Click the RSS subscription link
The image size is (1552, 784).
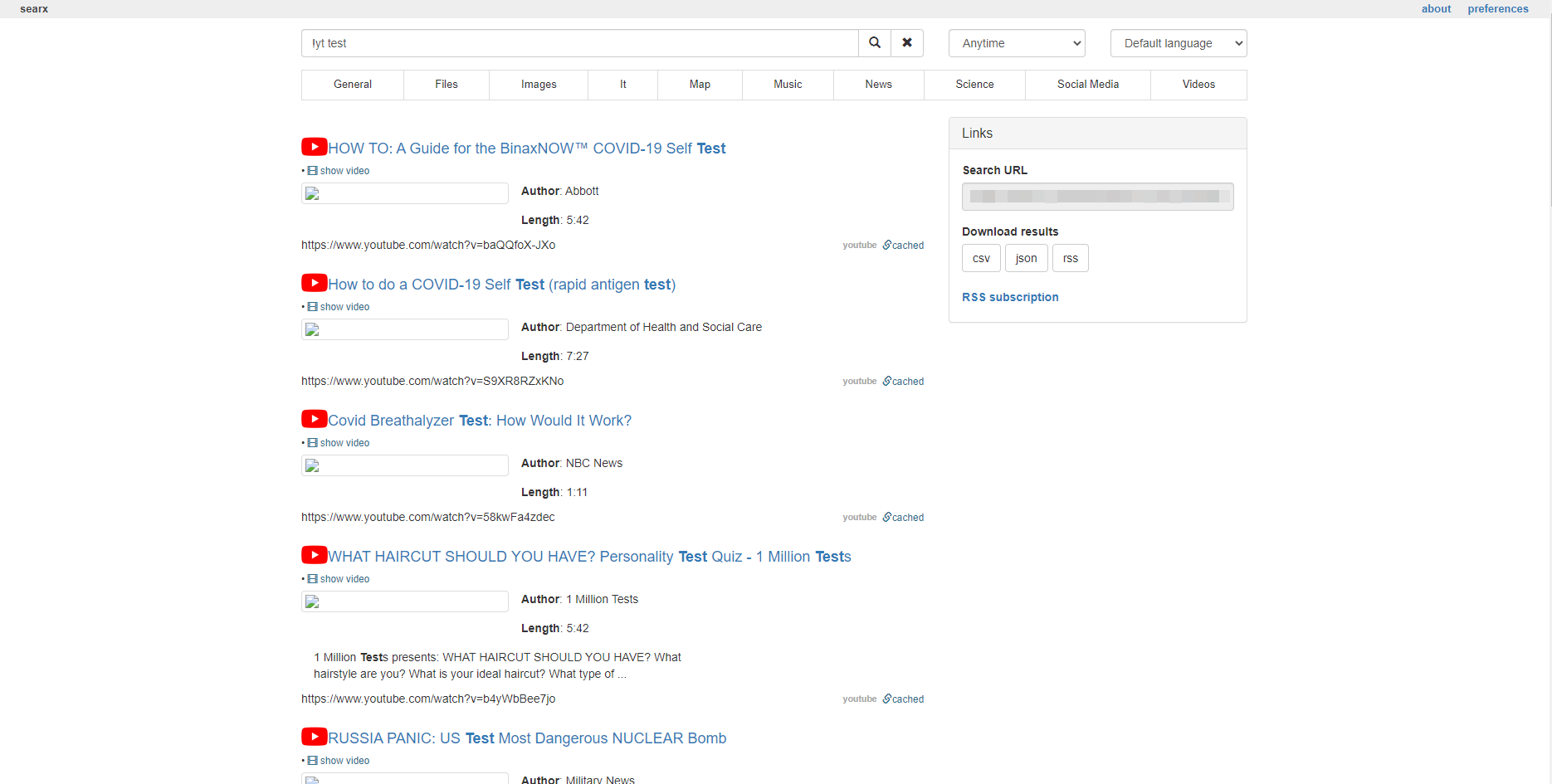coord(1010,296)
